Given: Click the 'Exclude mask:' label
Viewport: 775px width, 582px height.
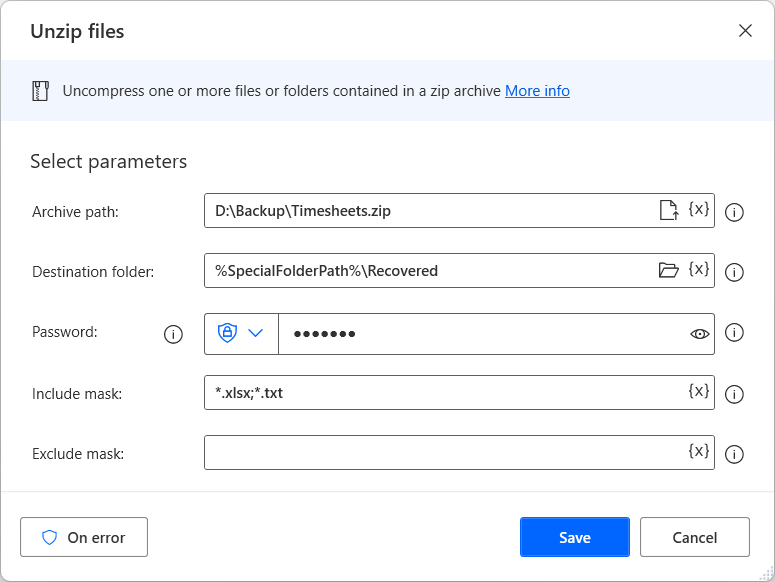Looking at the screenshot, I should [78, 454].
